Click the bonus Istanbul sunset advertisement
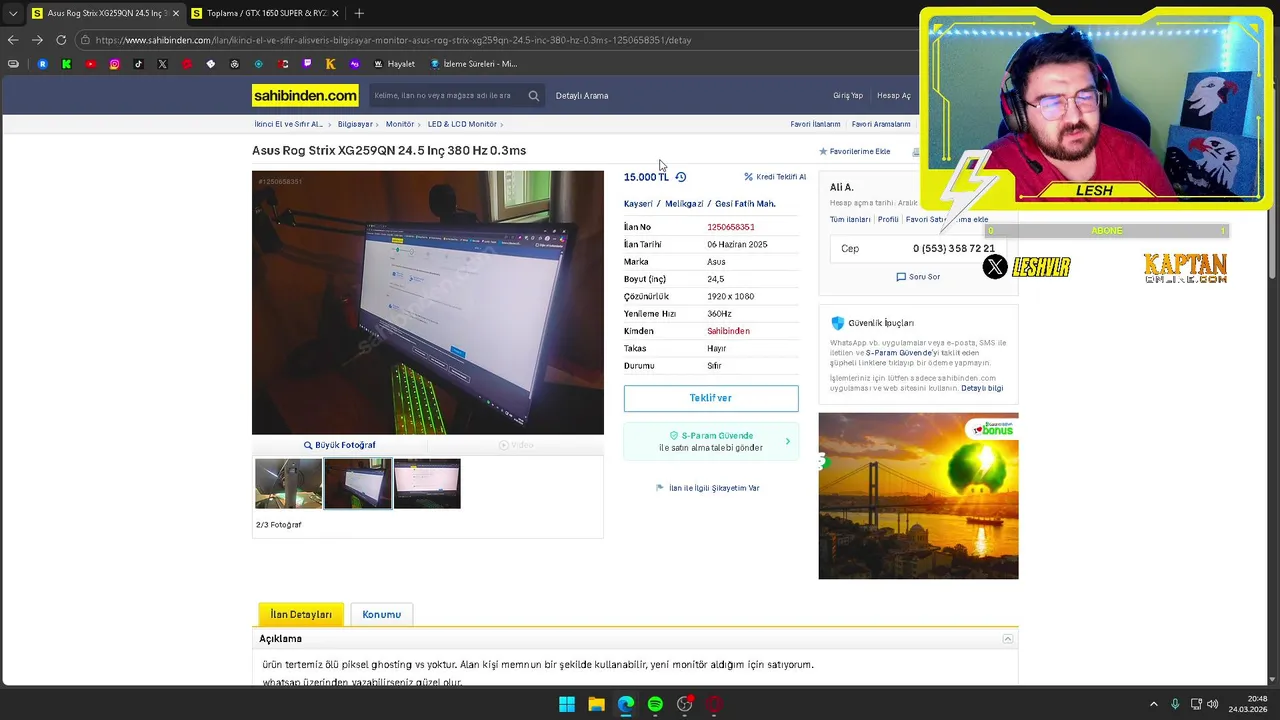Screen dimensions: 1280x720 coord(918,496)
